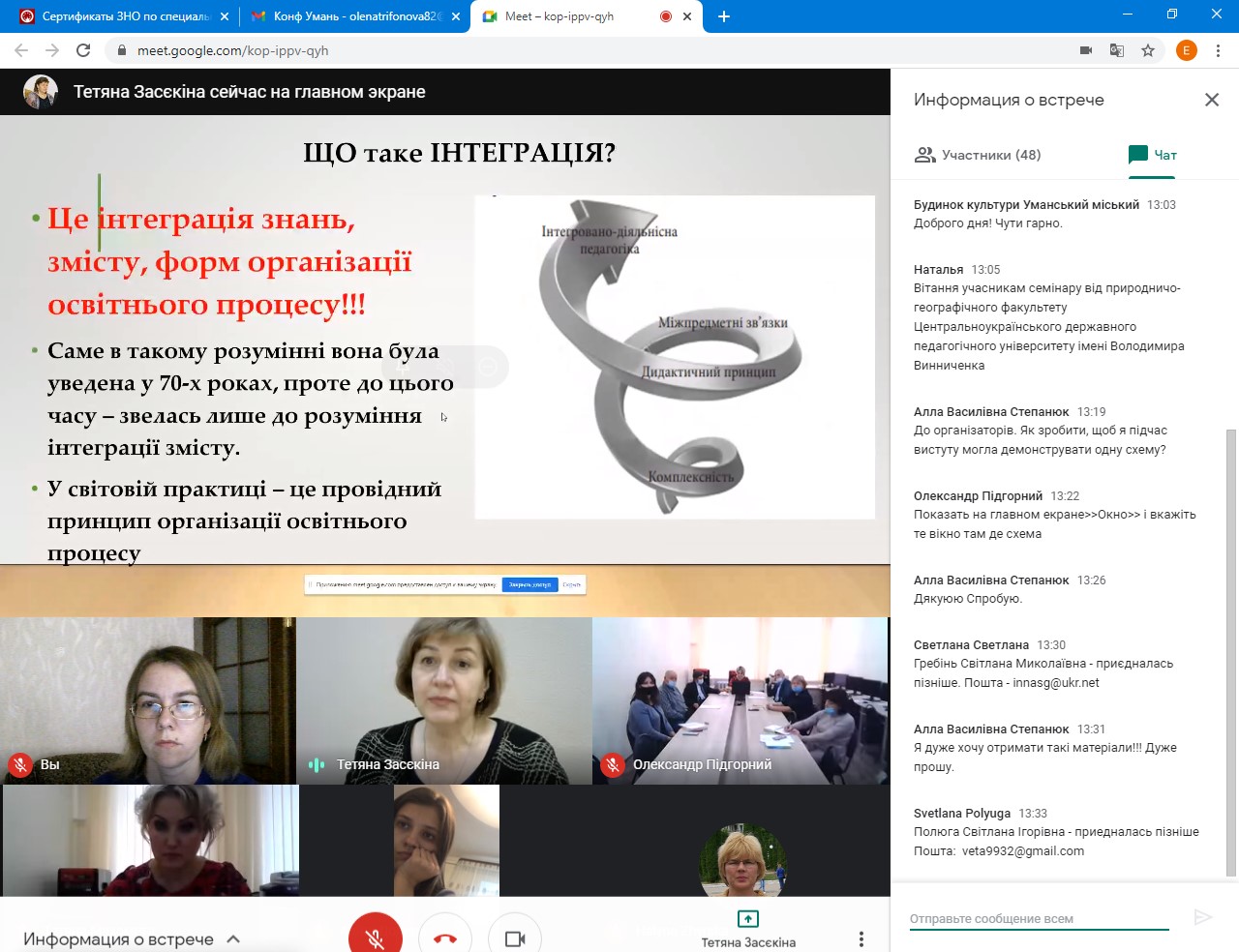Expand the Информация о встрече chevron

pyautogui.click(x=233, y=938)
